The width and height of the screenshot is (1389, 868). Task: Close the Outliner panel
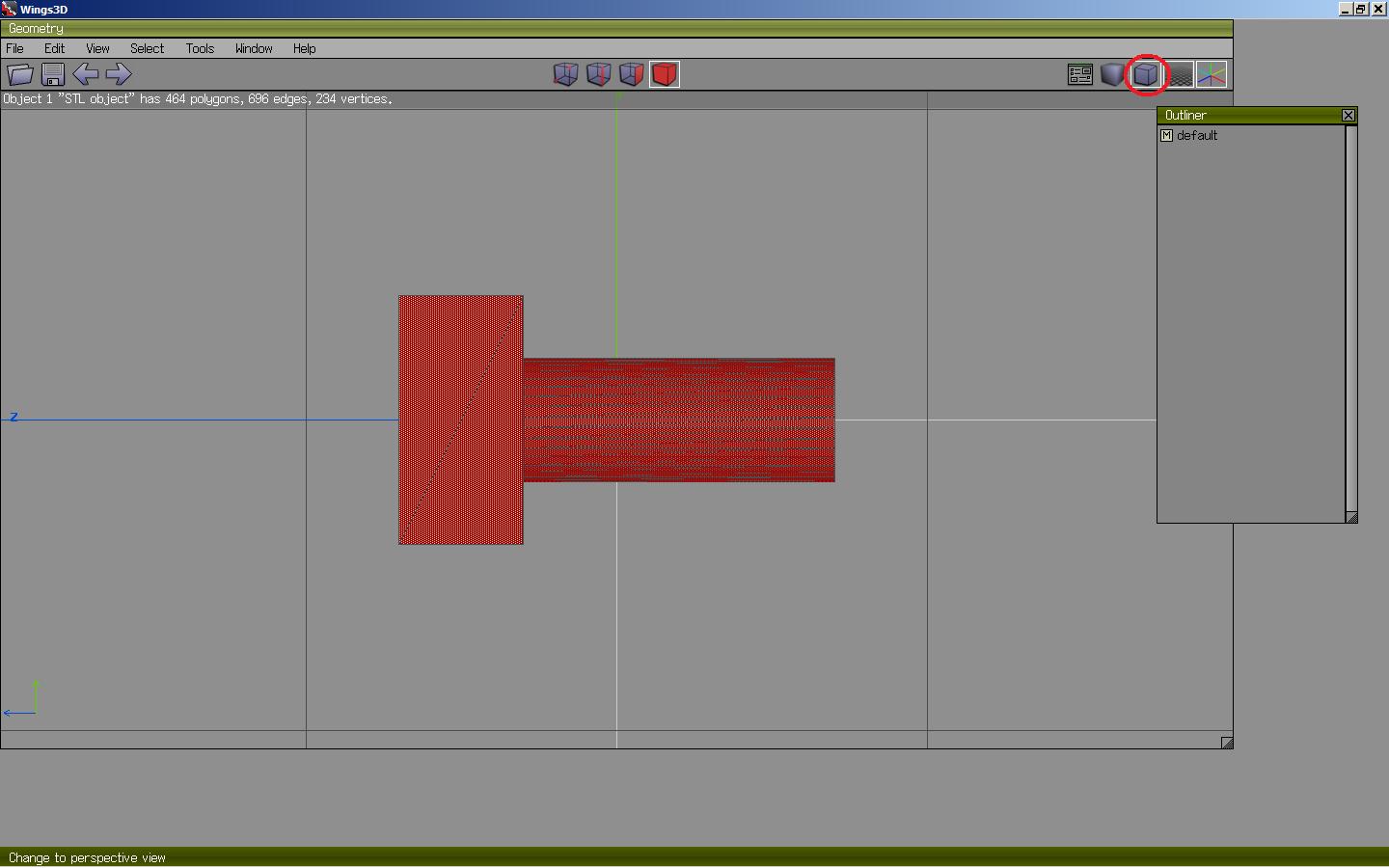coord(1348,116)
